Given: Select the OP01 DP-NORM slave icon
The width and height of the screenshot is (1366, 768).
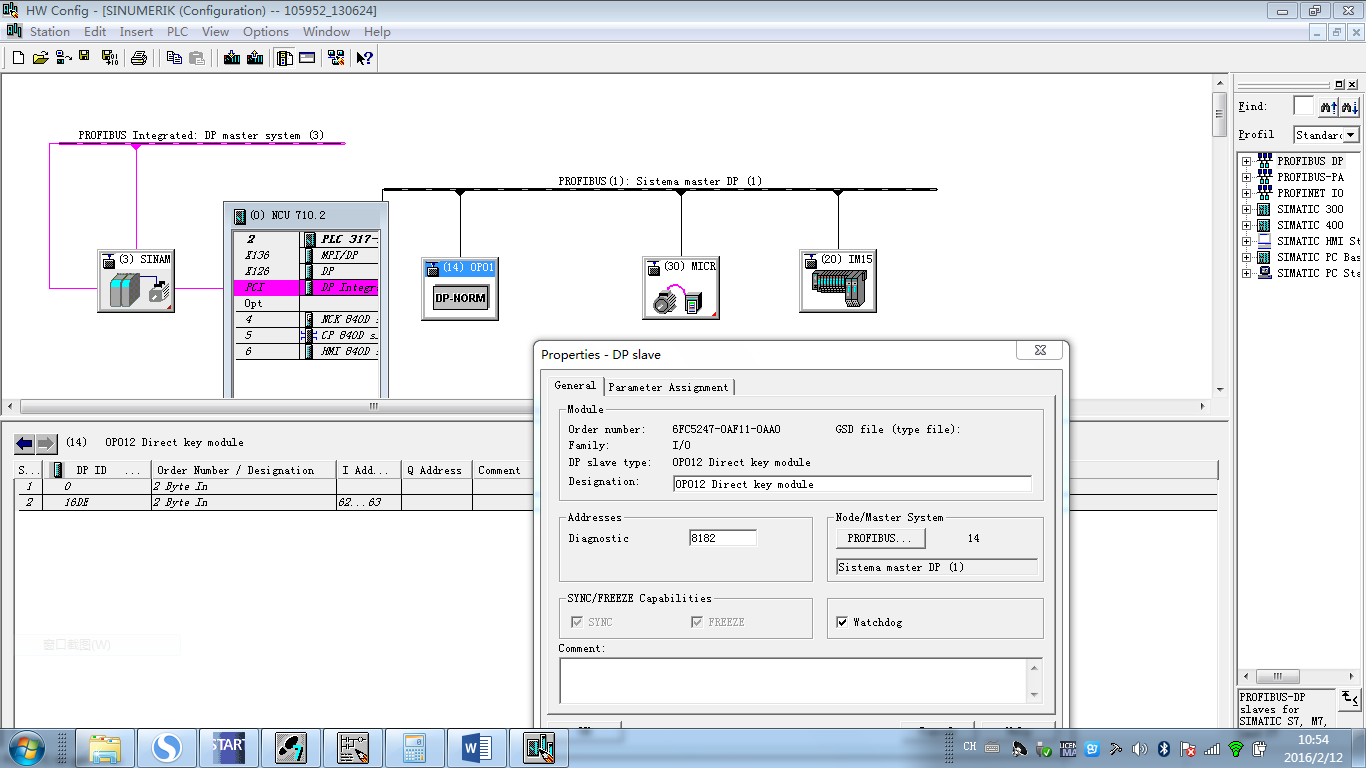Looking at the screenshot, I should [x=460, y=288].
